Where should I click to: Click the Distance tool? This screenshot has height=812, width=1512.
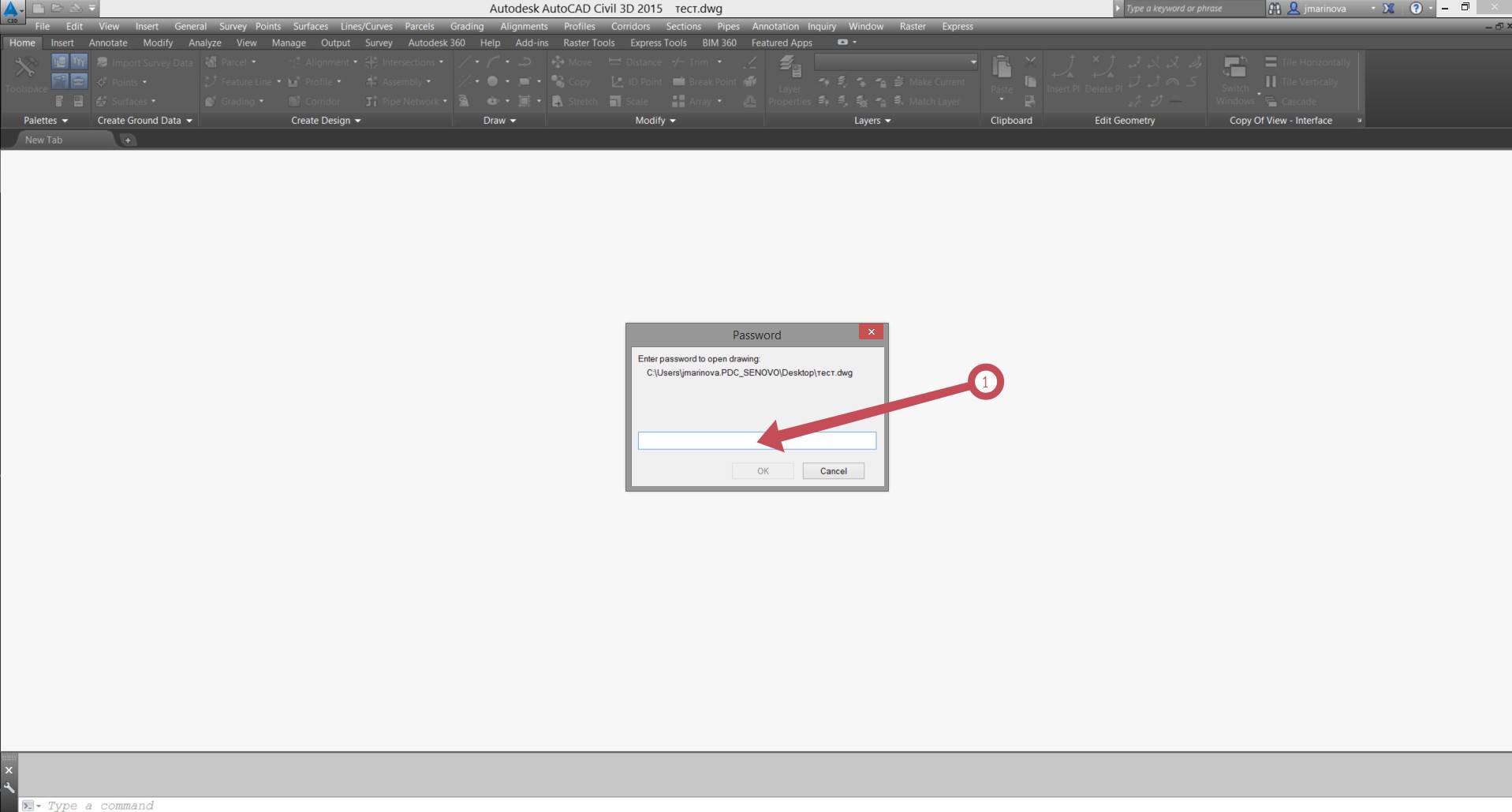tap(635, 62)
